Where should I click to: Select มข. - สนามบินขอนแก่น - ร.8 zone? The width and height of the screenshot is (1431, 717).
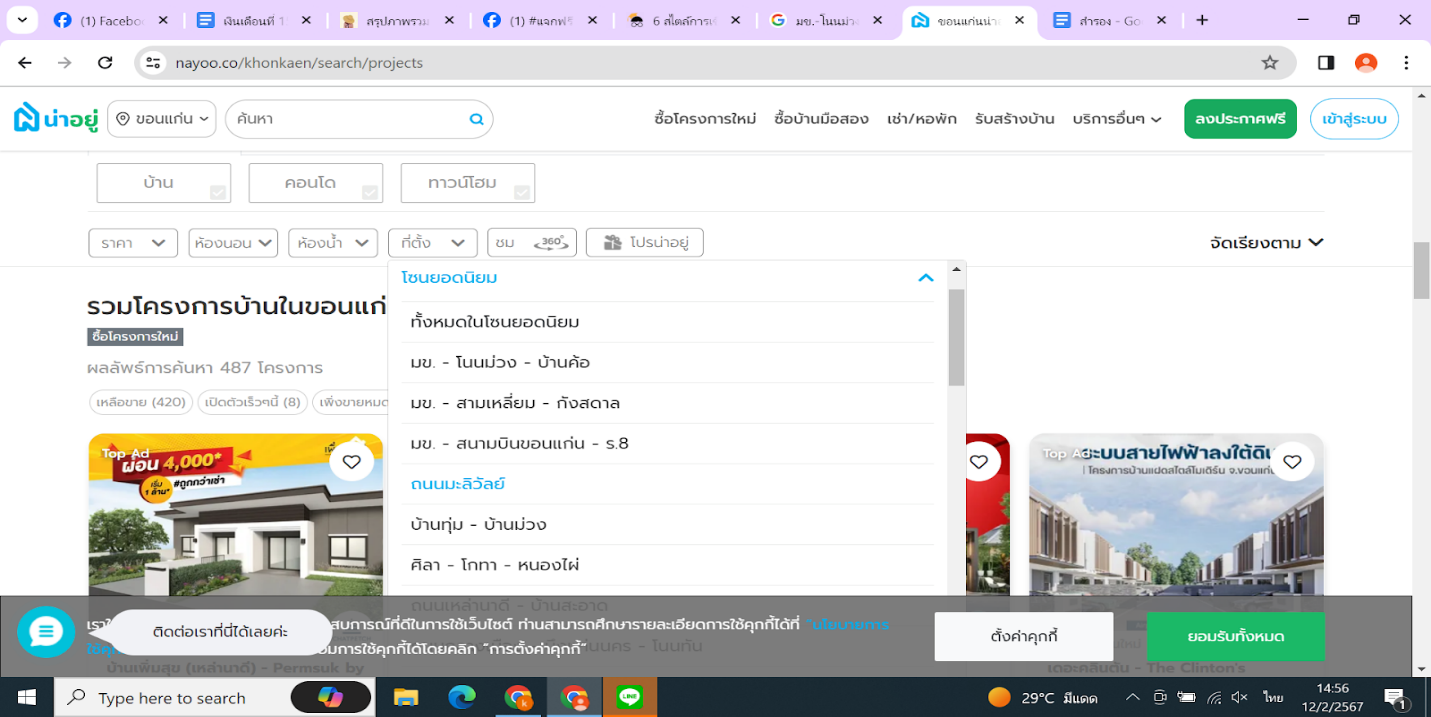[668, 443]
